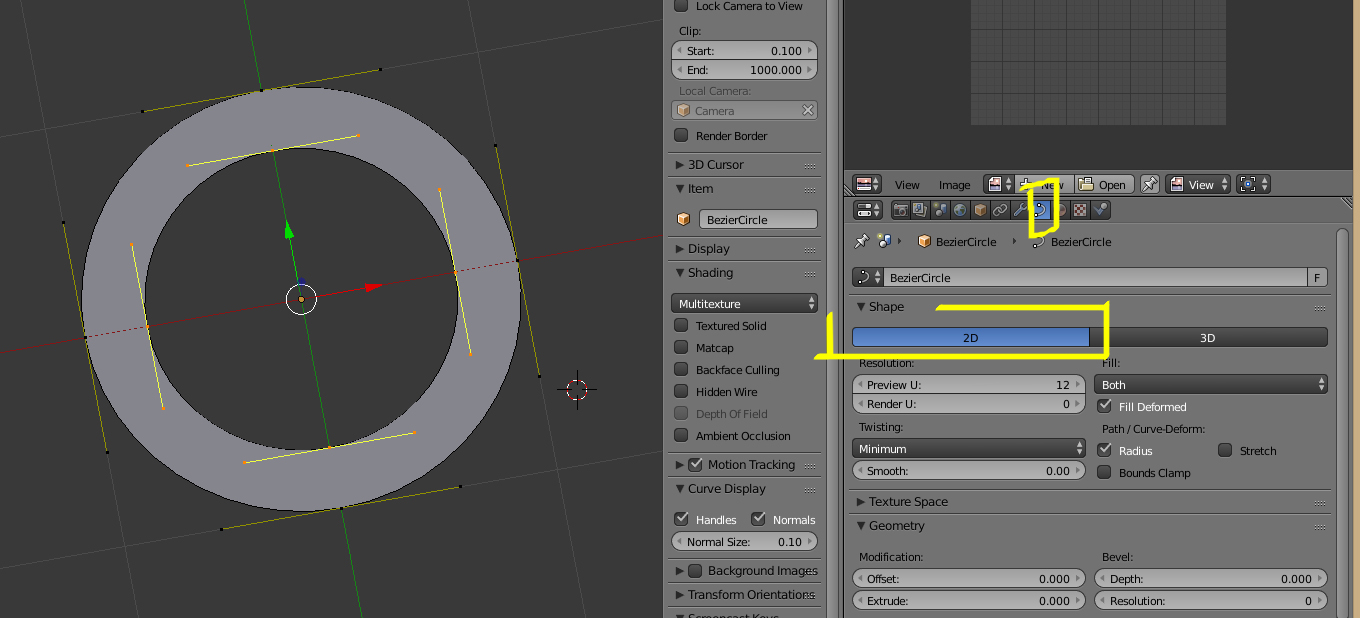Open the Multitexture shading dropdown

tap(744, 303)
